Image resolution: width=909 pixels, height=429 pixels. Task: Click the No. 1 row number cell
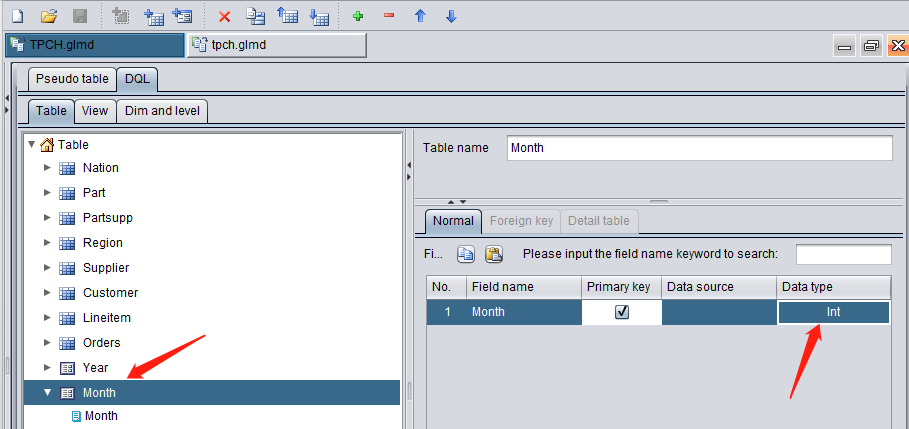[x=447, y=312]
